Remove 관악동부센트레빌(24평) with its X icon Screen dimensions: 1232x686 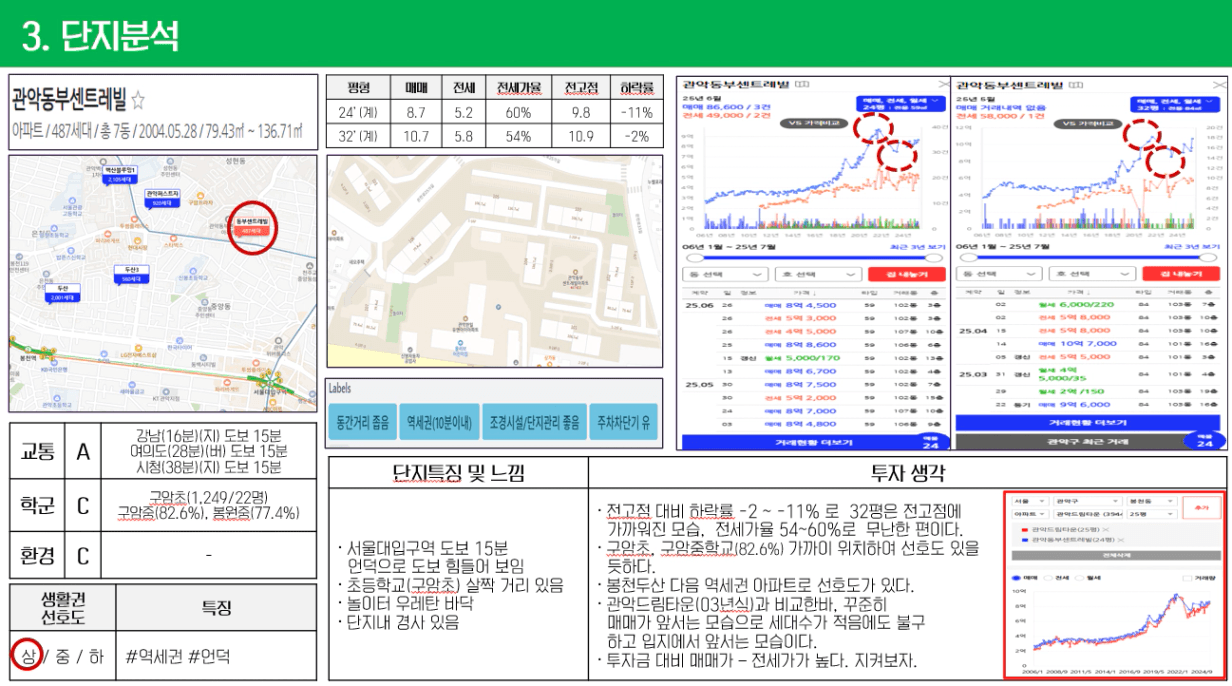[1121, 540]
